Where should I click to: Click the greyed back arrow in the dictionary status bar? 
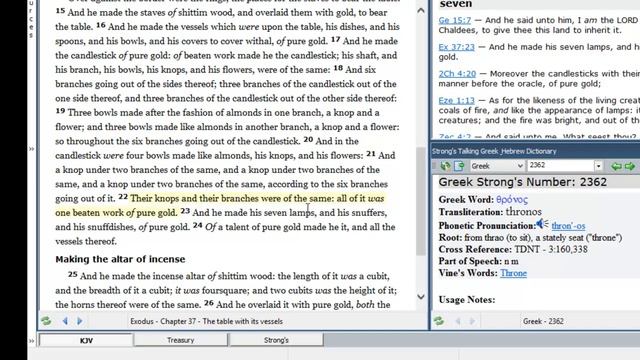tap(458, 321)
